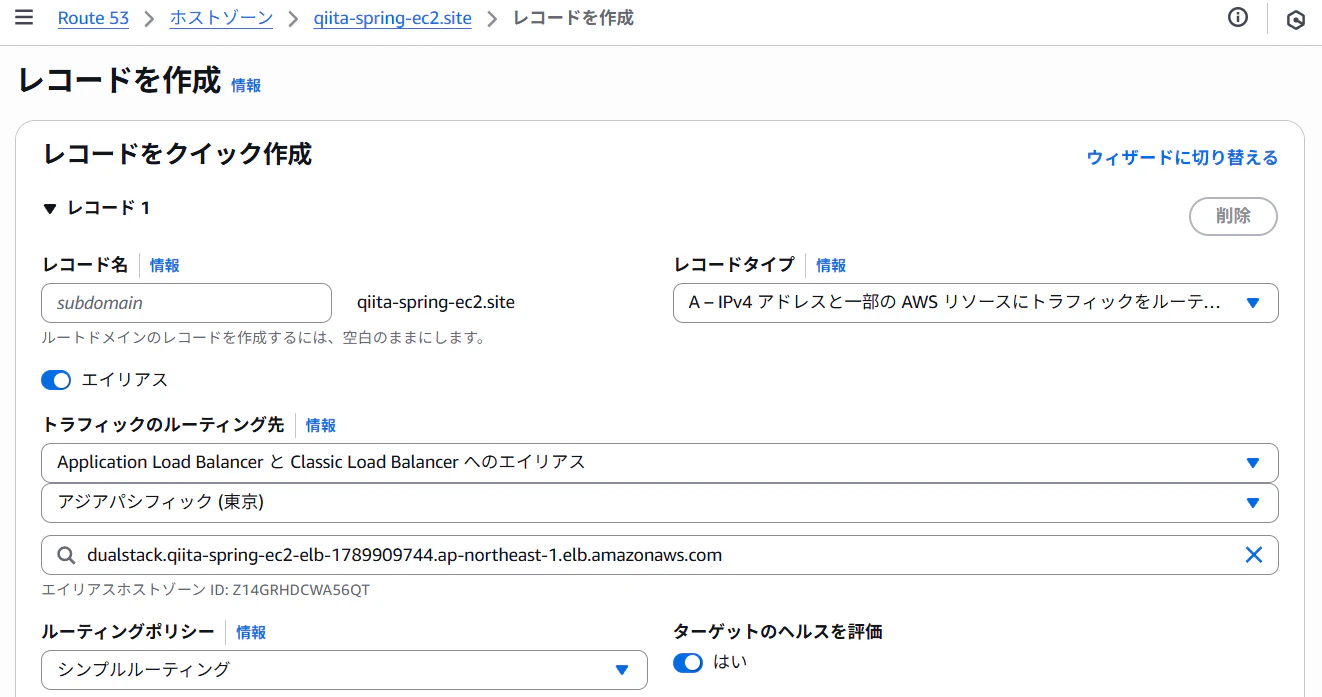
Task: Click the レコードを作成 breadcrumb text
Action: tap(573, 18)
